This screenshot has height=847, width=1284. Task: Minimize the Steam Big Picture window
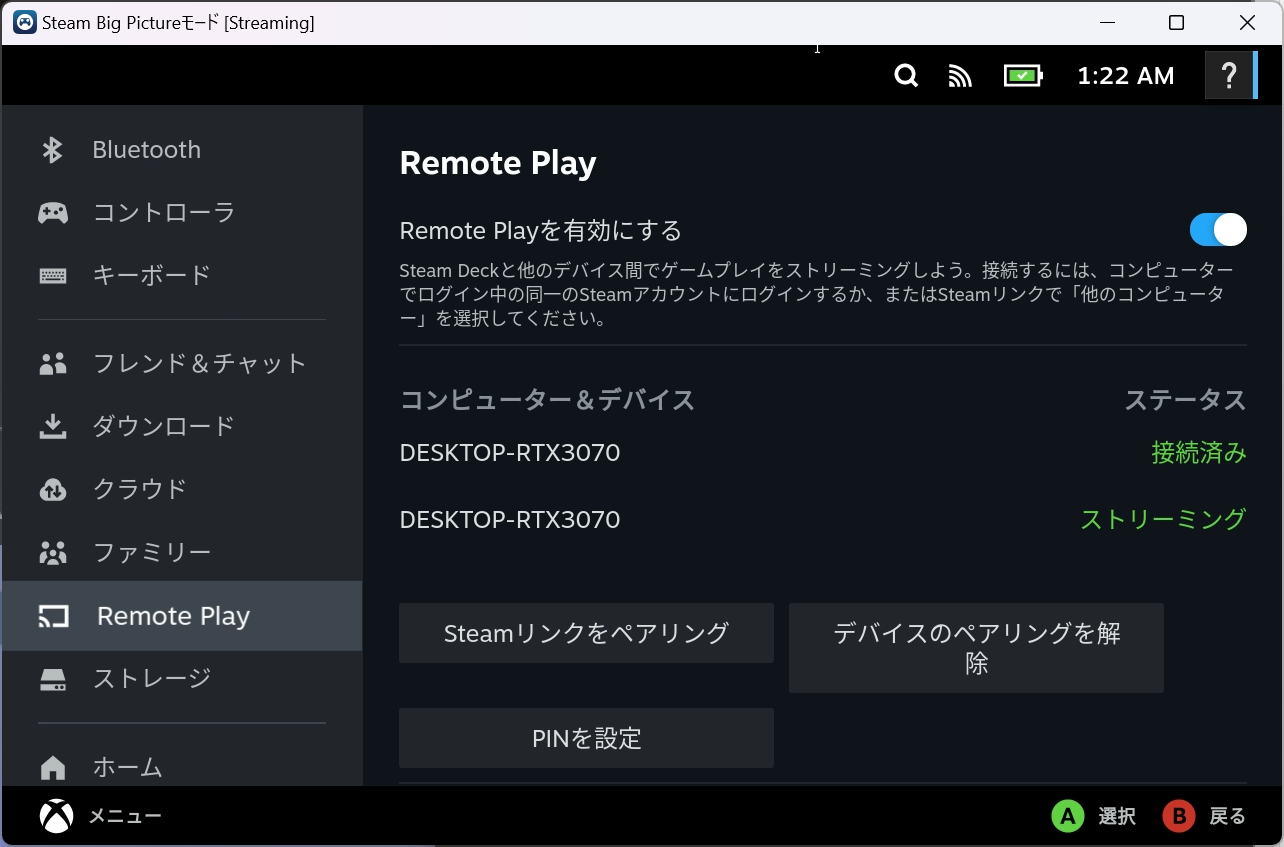[1107, 22]
